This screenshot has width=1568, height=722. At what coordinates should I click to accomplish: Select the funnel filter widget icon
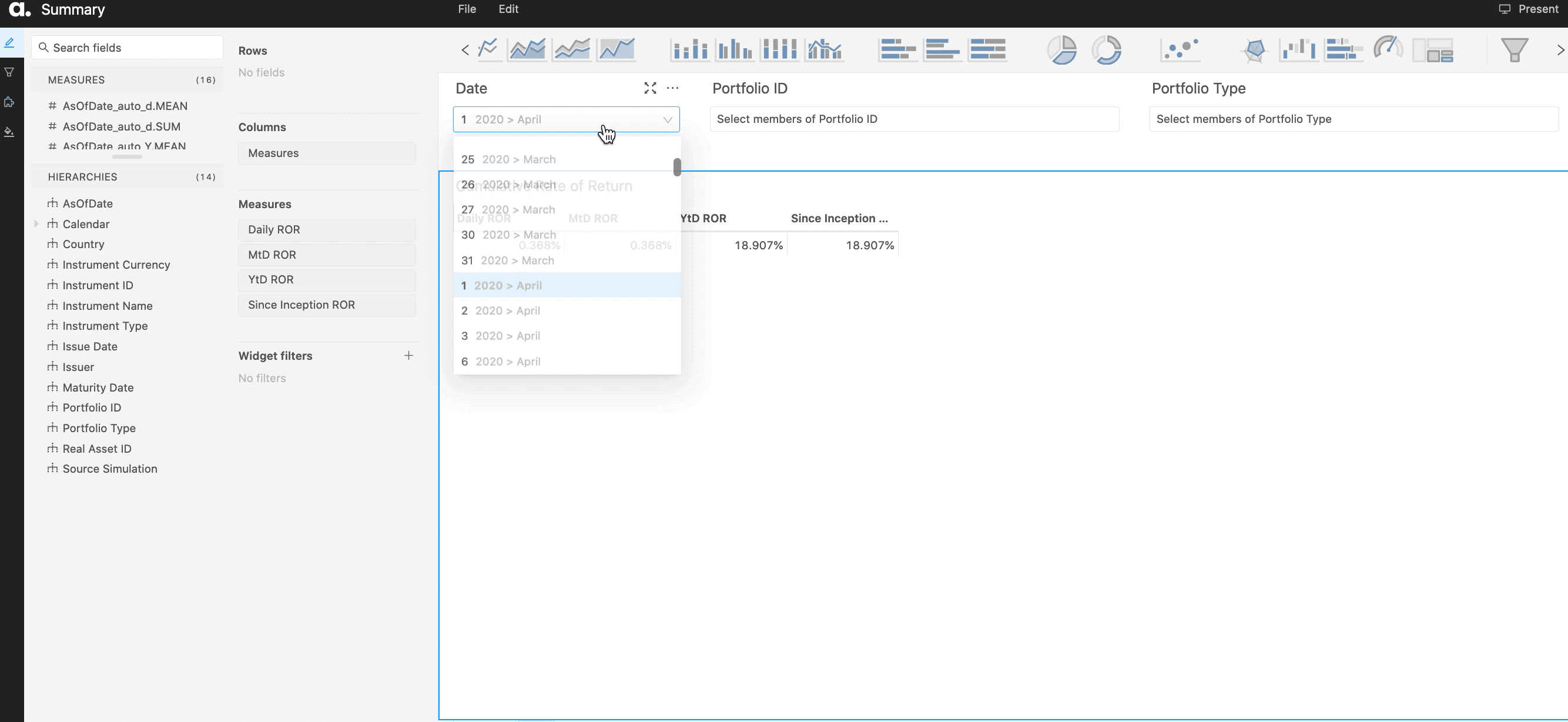1515,49
